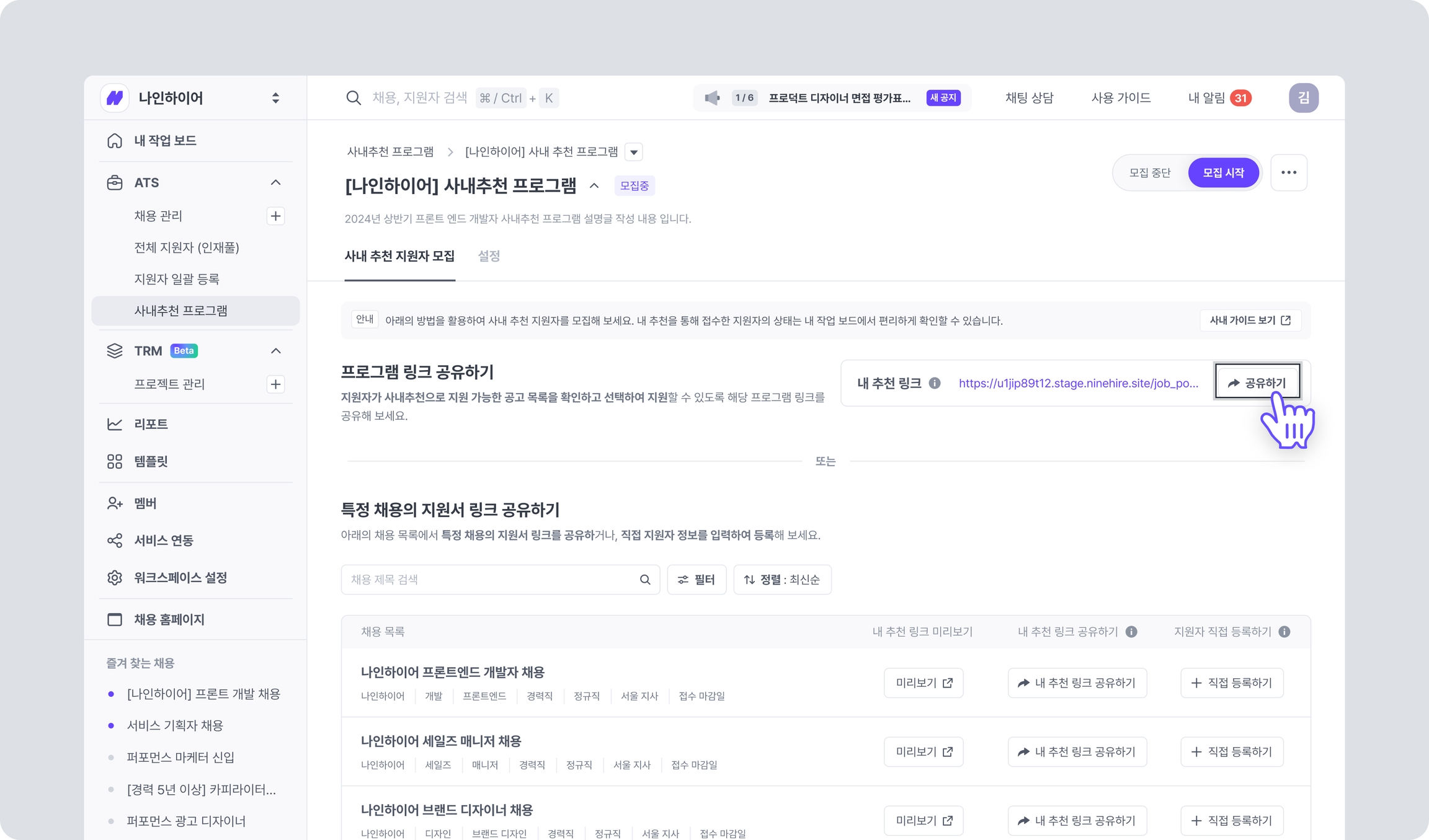This screenshot has width=1429, height=840.
Task: Select 모집 중단 toggle option
Action: (1150, 172)
